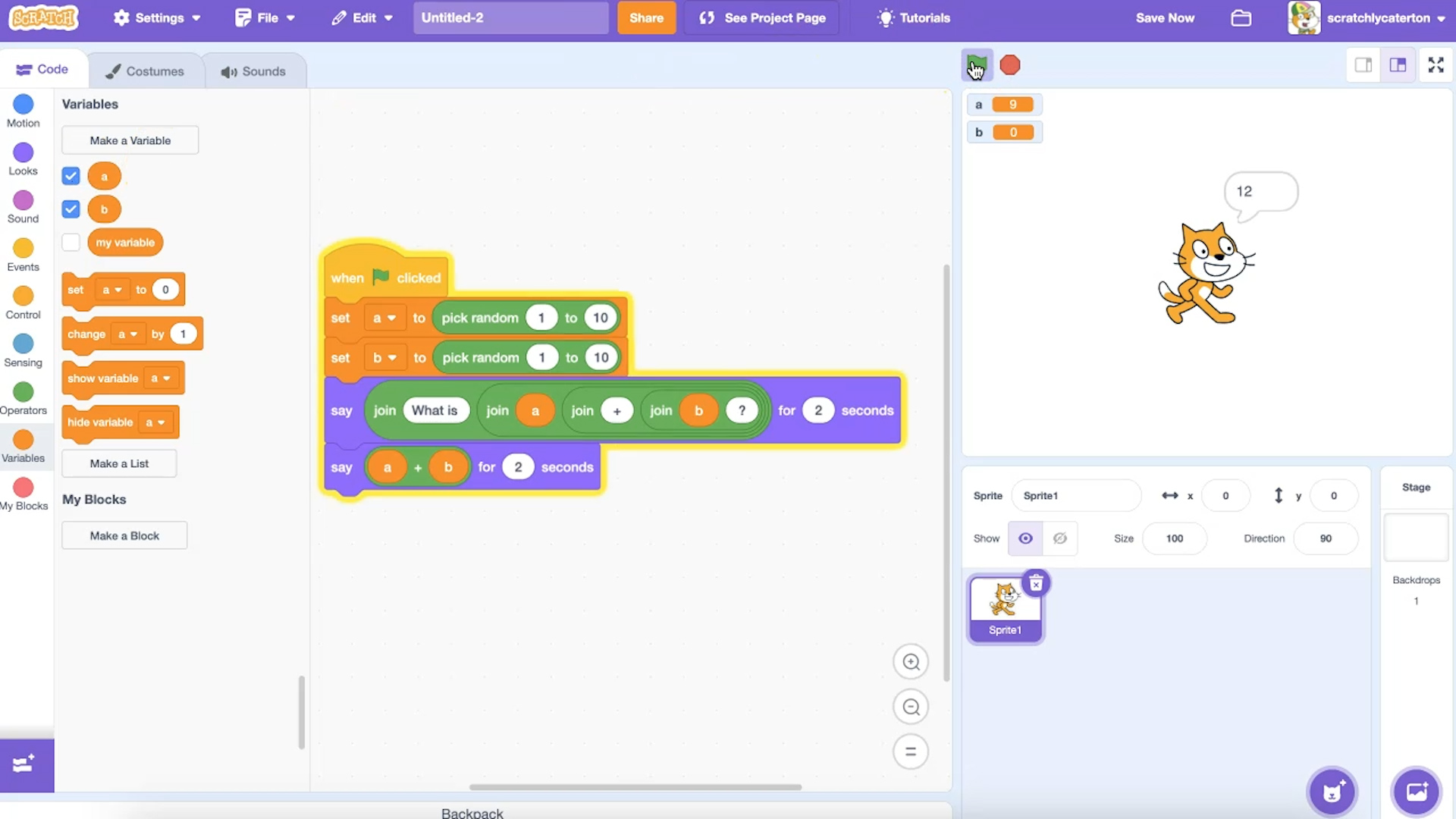Click Make a List button
The image size is (1456, 819).
click(119, 463)
